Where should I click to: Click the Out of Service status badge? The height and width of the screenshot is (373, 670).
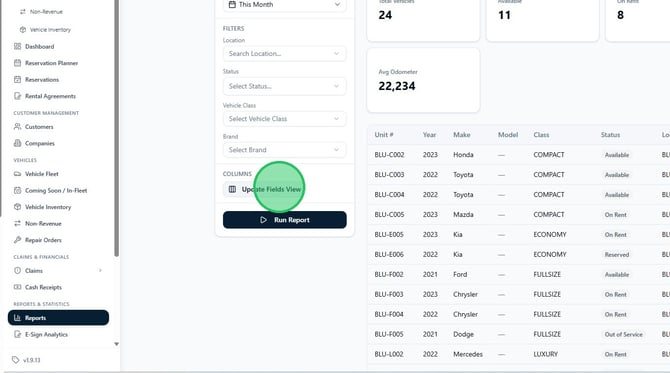(x=623, y=335)
